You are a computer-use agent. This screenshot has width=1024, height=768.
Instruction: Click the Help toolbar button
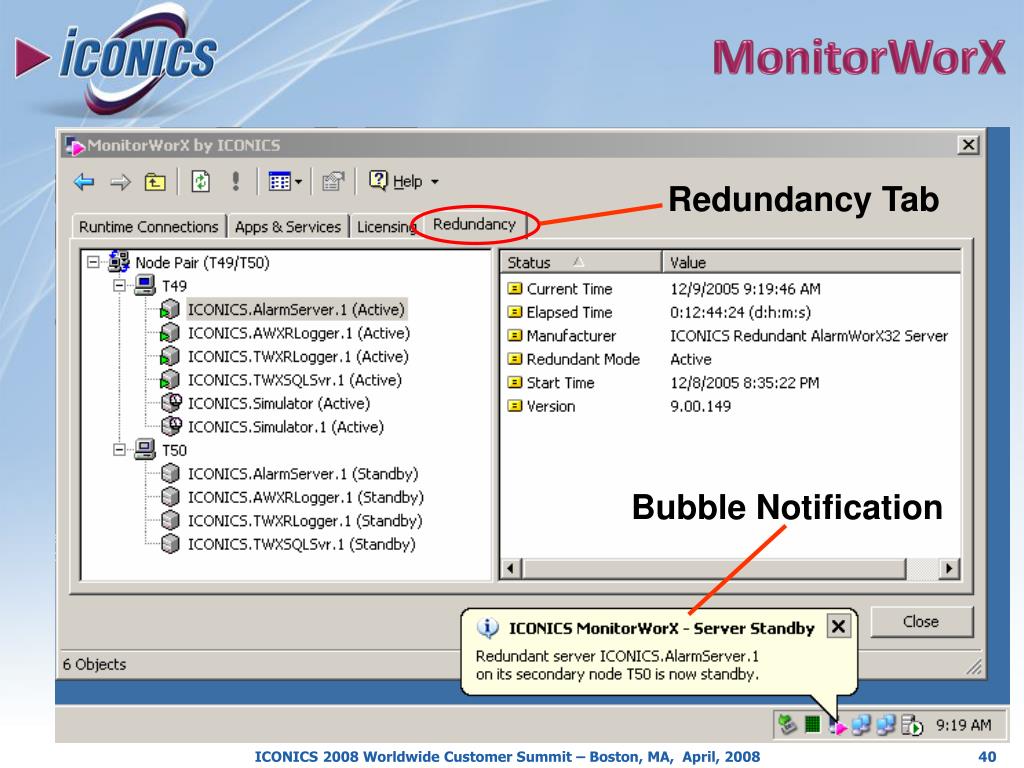pos(396,182)
